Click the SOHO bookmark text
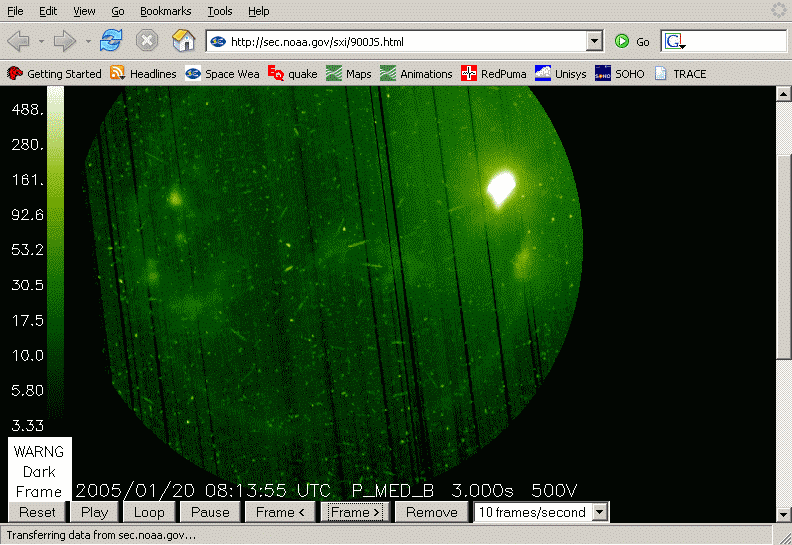Screen dimensions: 792x545 pyautogui.click(x=630, y=74)
